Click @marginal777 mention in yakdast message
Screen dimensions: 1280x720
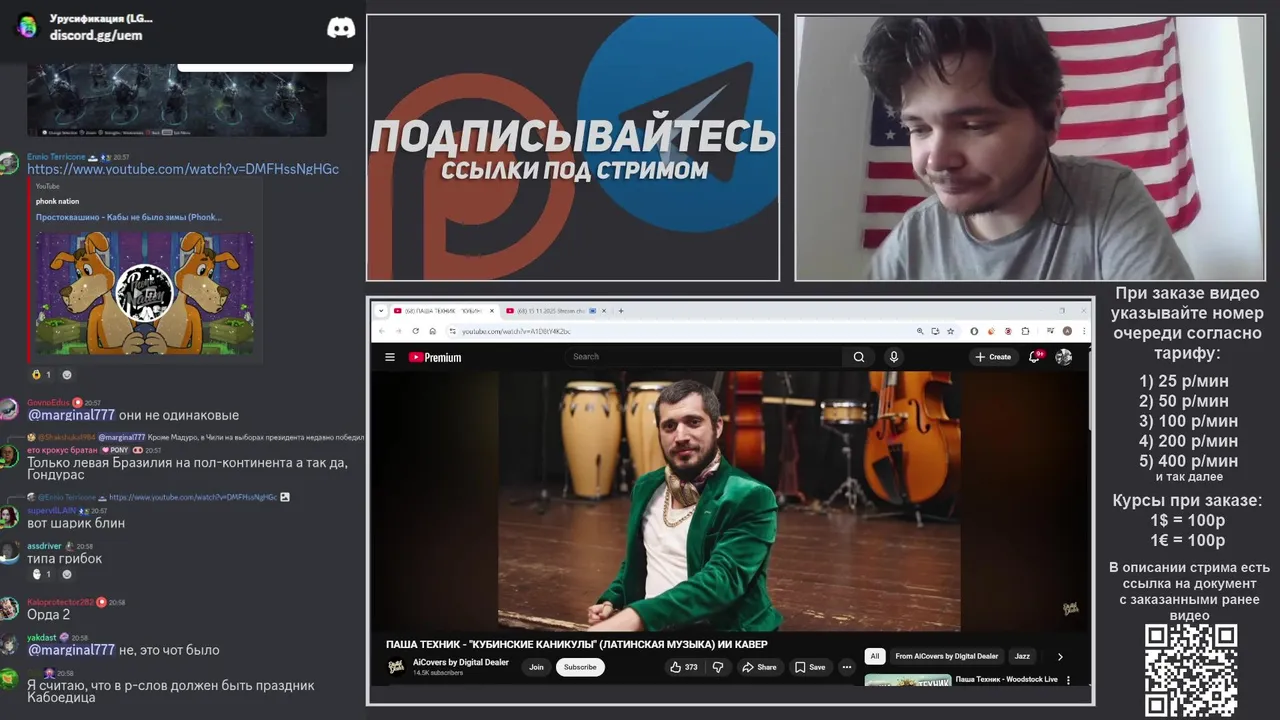(x=71, y=650)
